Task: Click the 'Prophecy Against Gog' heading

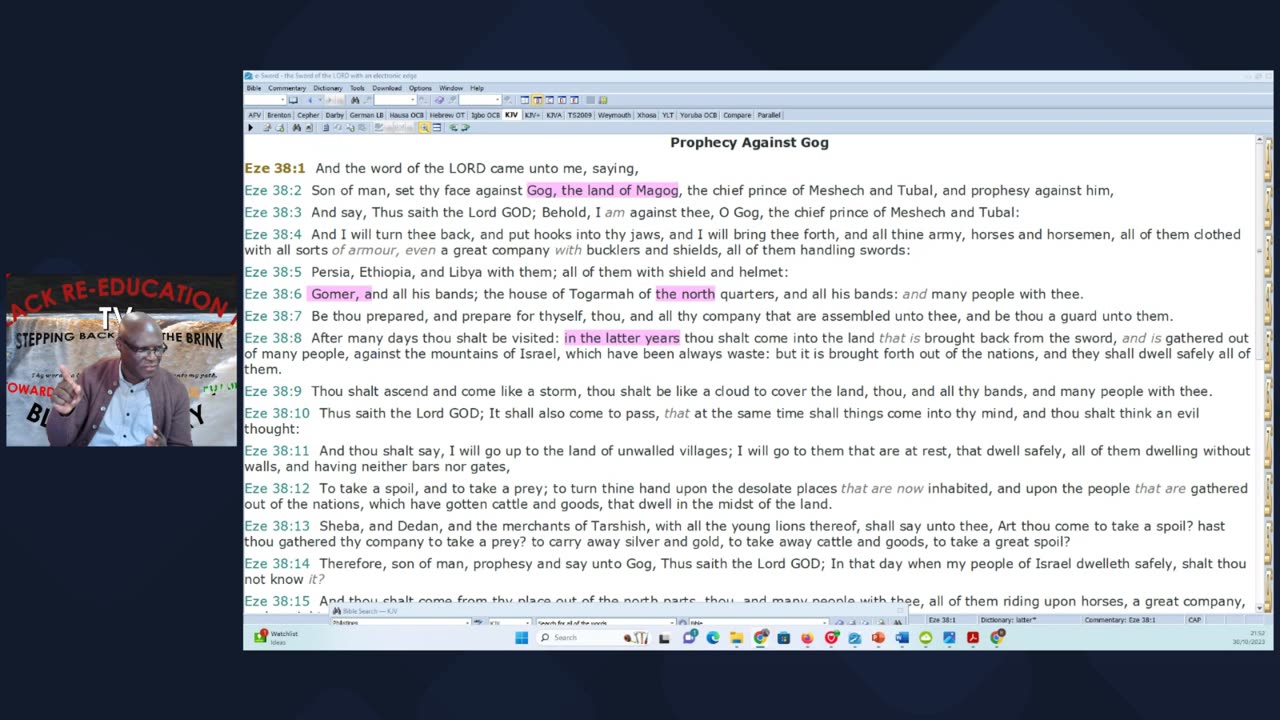Action: click(749, 142)
